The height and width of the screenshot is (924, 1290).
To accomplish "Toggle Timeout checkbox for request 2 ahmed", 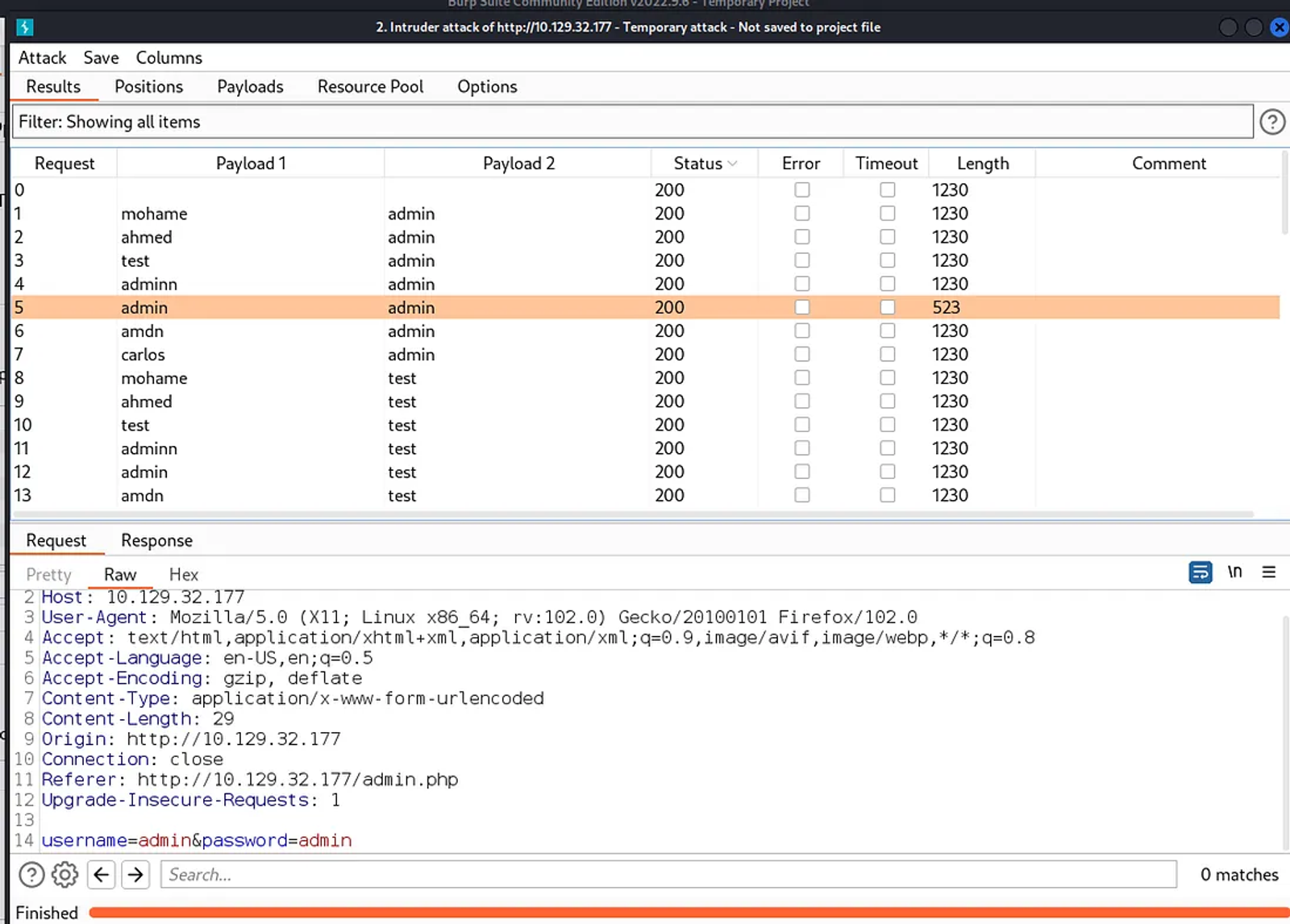I will coord(887,237).
